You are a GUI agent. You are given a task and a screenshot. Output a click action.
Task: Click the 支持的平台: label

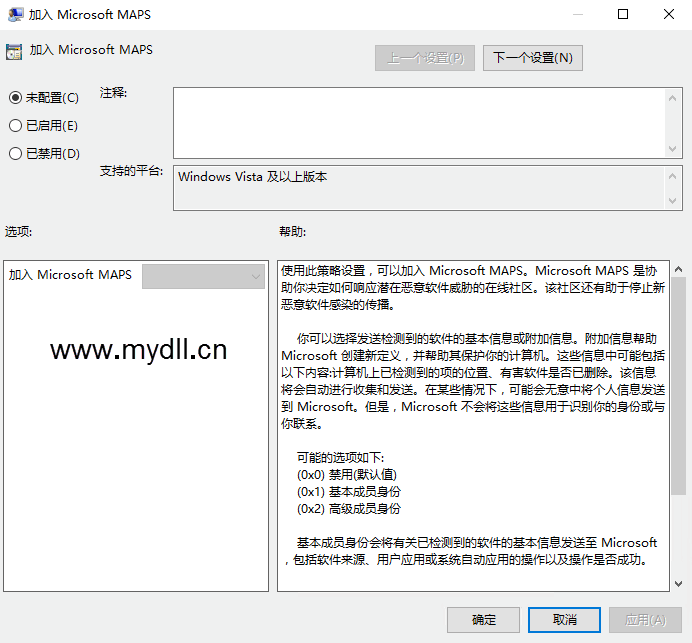(132, 171)
